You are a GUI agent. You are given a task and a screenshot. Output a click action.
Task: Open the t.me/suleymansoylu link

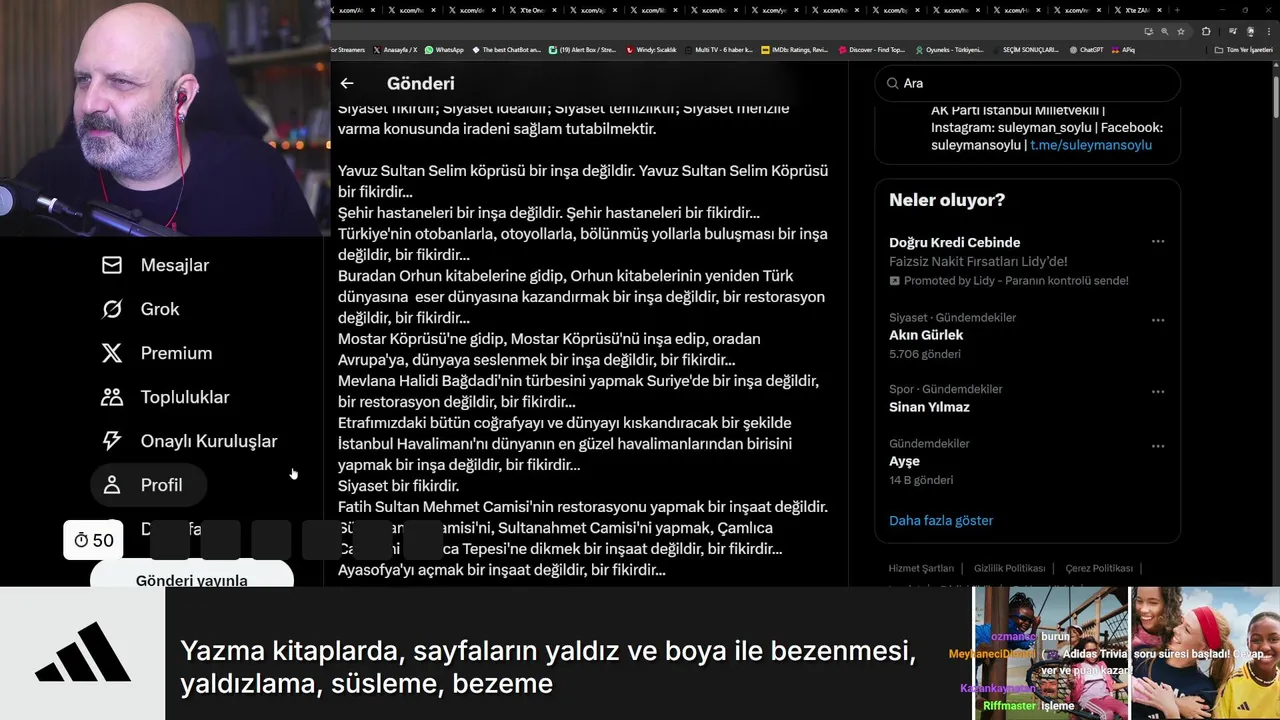pos(1091,145)
